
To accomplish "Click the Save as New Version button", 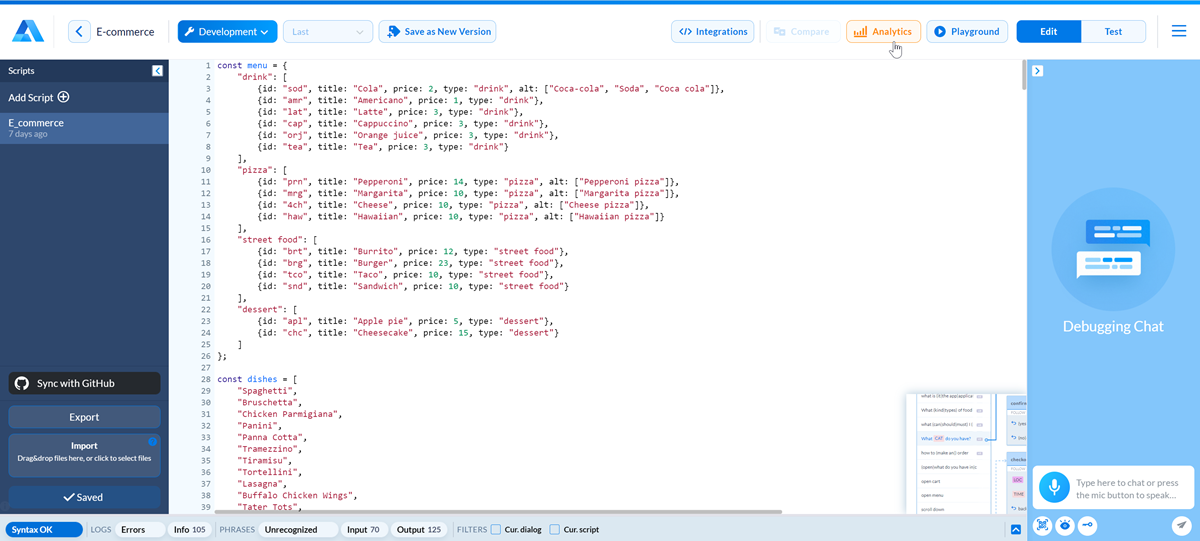I will click(437, 32).
